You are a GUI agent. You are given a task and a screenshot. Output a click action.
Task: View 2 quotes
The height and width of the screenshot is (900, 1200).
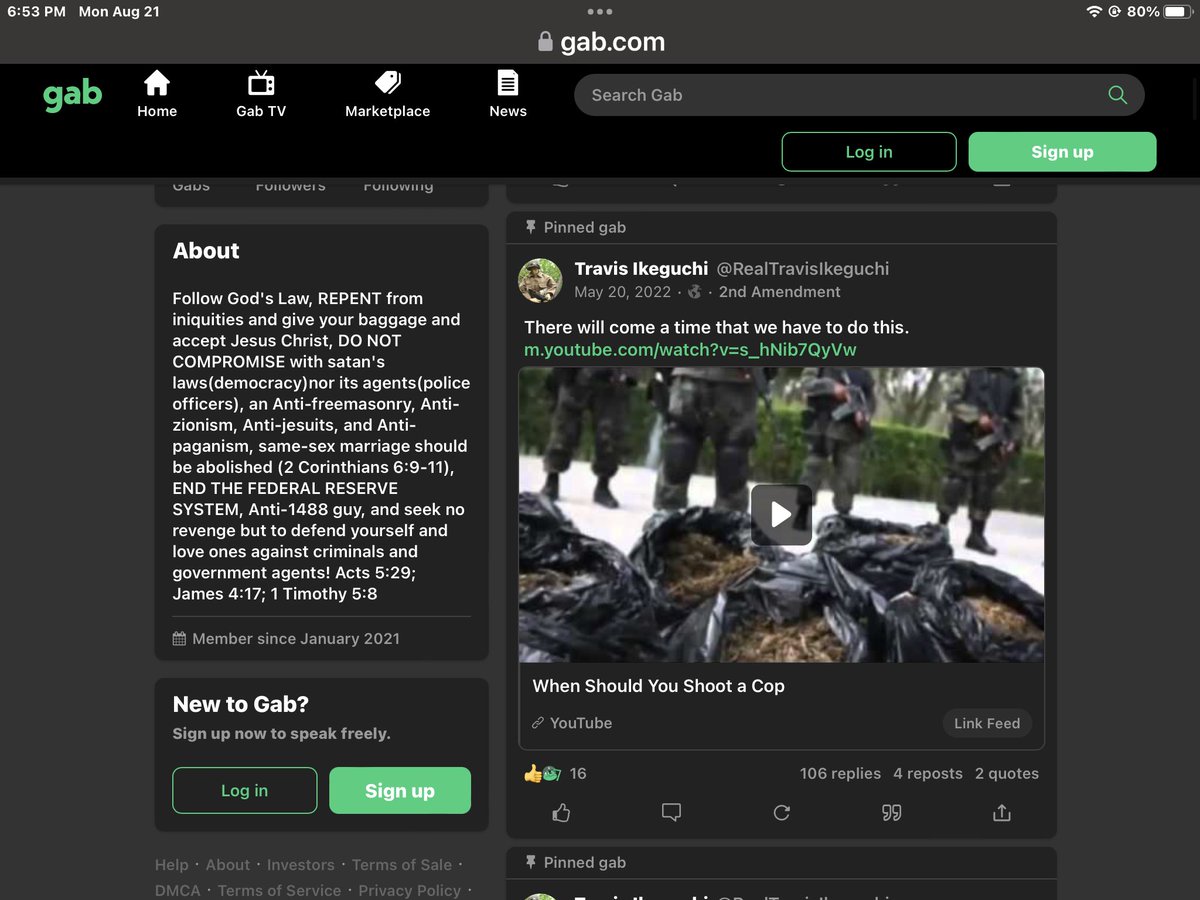[1007, 773]
